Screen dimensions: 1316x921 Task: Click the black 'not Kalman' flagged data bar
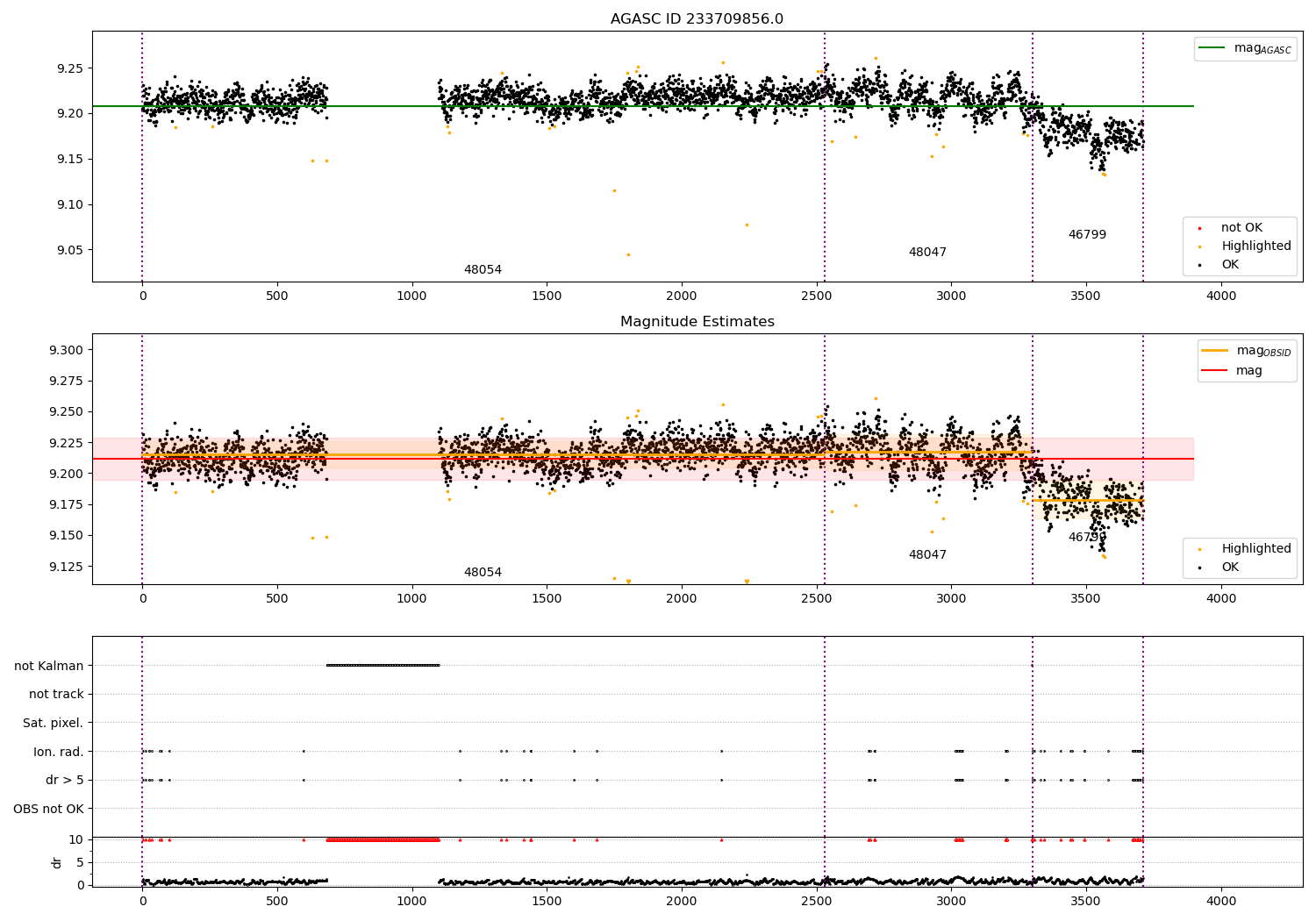tap(383, 665)
